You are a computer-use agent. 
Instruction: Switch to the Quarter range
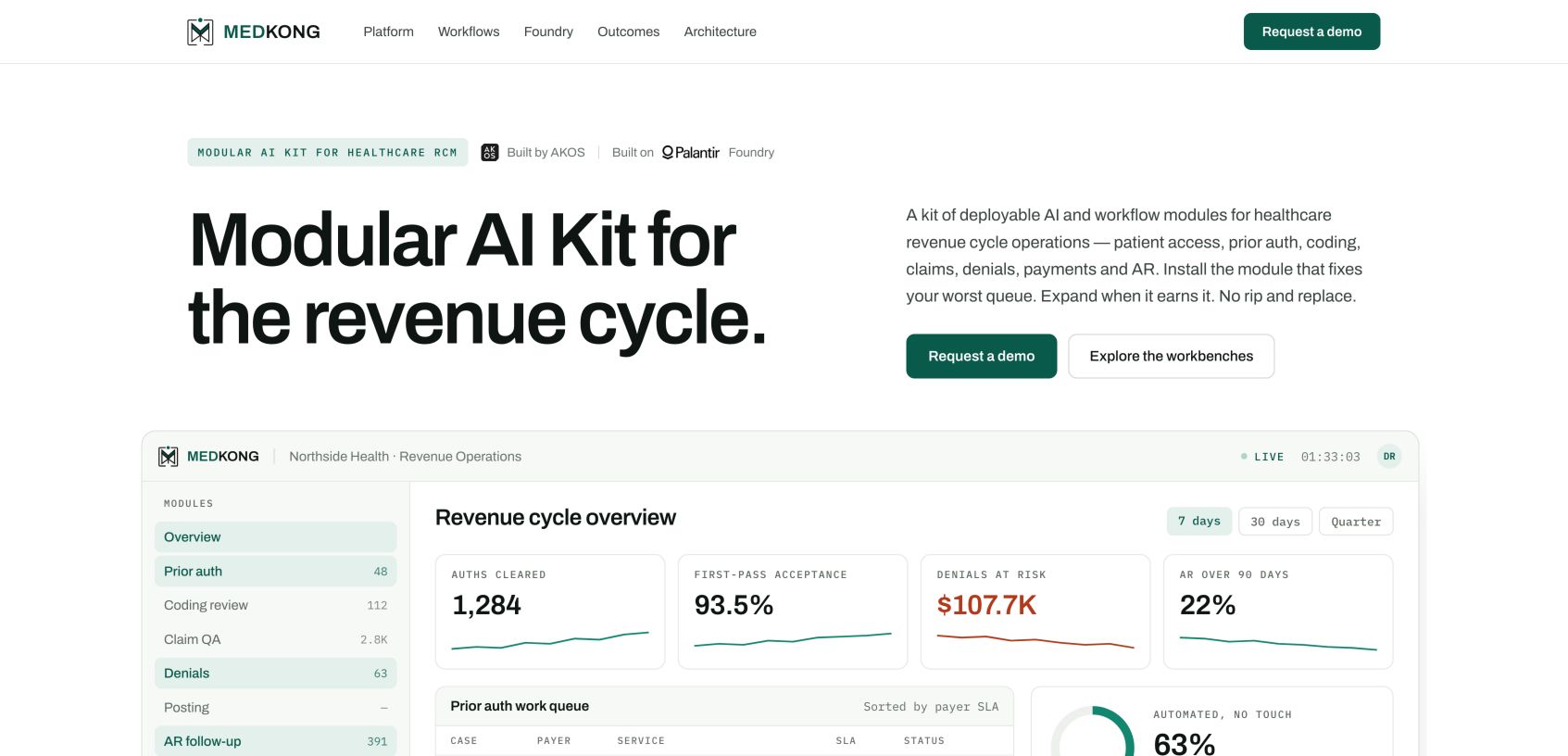[1356, 522]
